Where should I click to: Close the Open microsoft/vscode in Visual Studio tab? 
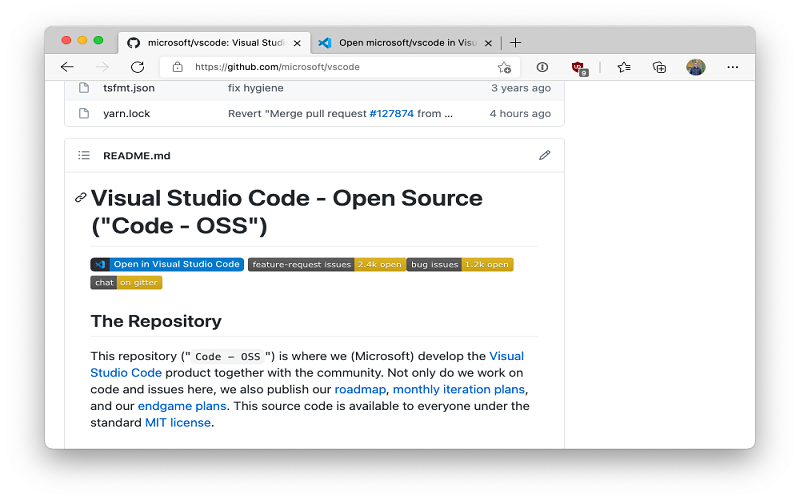[488, 43]
